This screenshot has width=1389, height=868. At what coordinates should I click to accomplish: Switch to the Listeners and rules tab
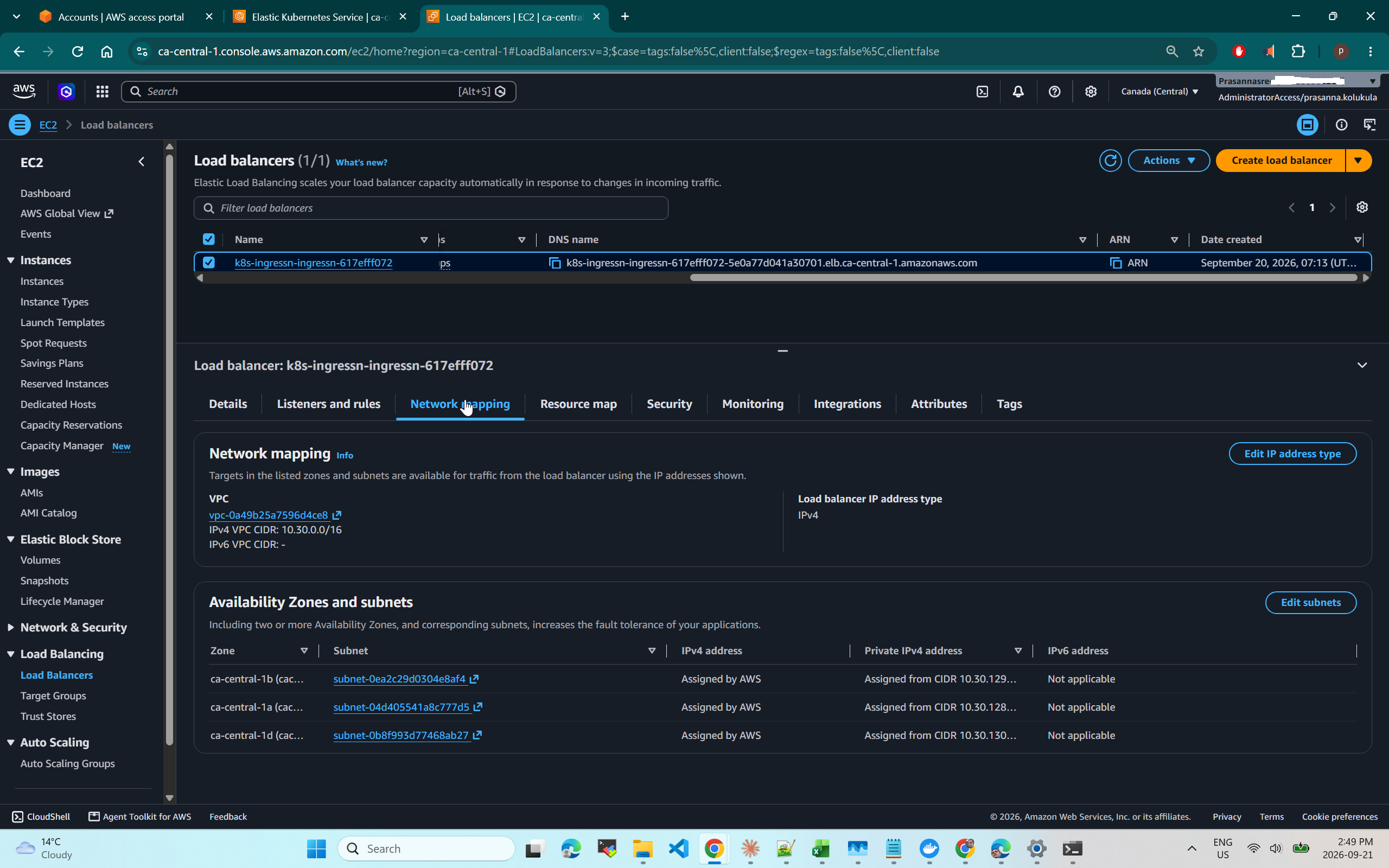[x=328, y=404]
